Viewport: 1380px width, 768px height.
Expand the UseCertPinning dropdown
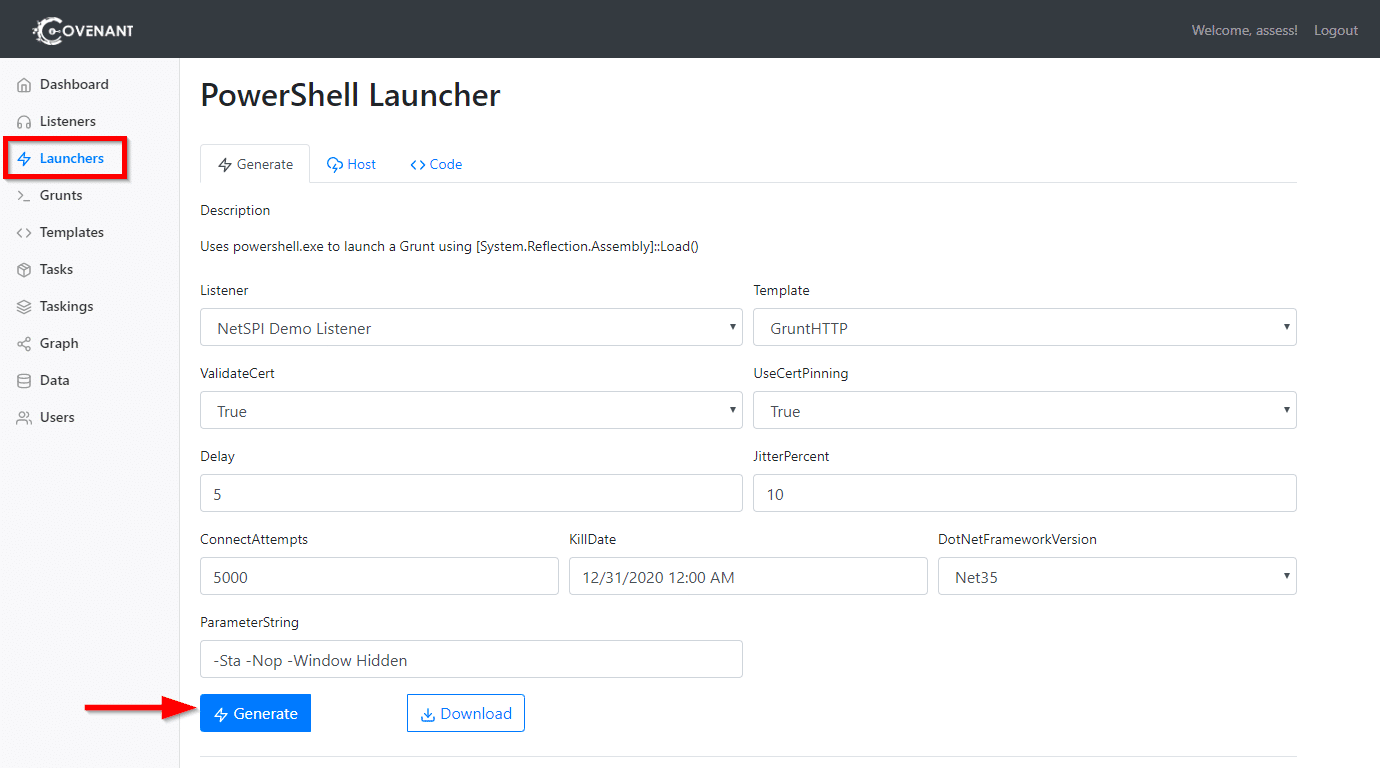coord(1025,410)
